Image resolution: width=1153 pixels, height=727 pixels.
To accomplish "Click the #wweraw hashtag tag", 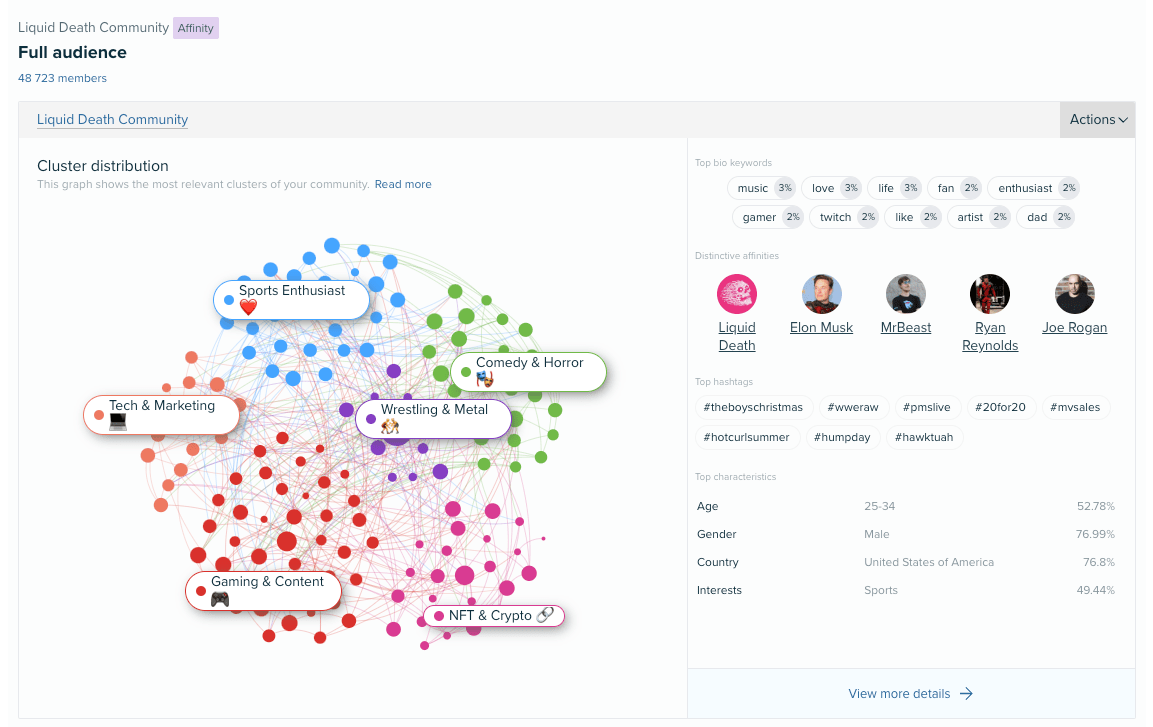I will [853, 407].
